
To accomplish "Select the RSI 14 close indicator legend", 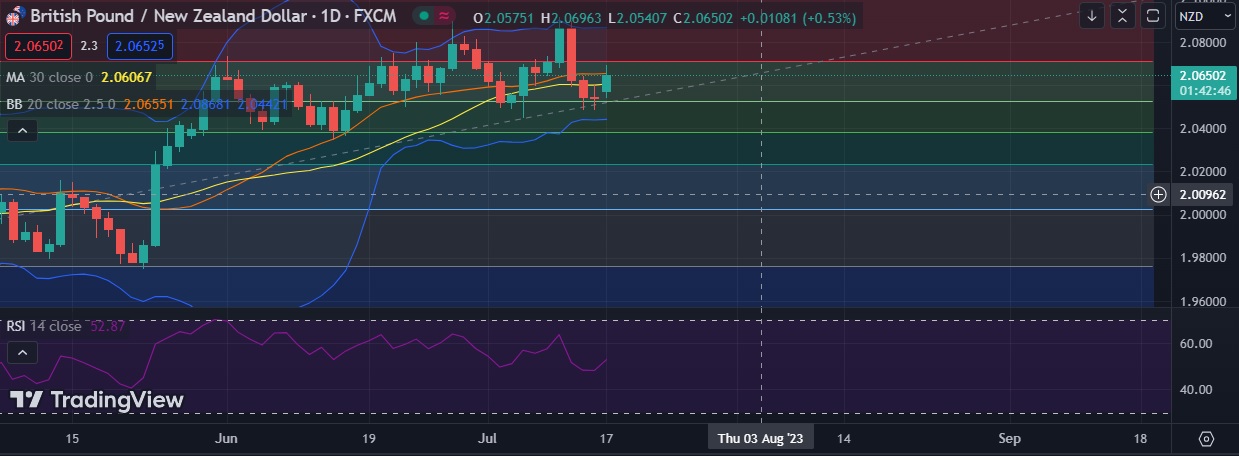I will coord(44,326).
